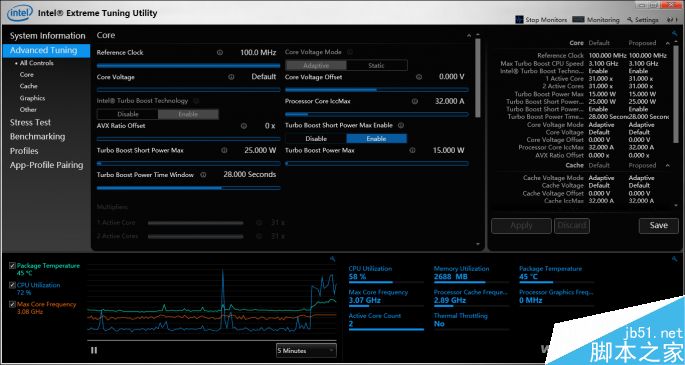Set Intel Turbo Boost Technology to Disable
The height and width of the screenshot is (365, 685).
[128, 114]
